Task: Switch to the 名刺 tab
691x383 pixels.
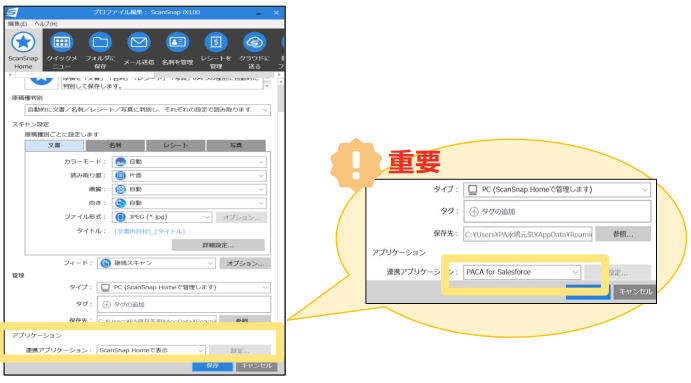Action: pyautogui.click(x=115, y=145)
